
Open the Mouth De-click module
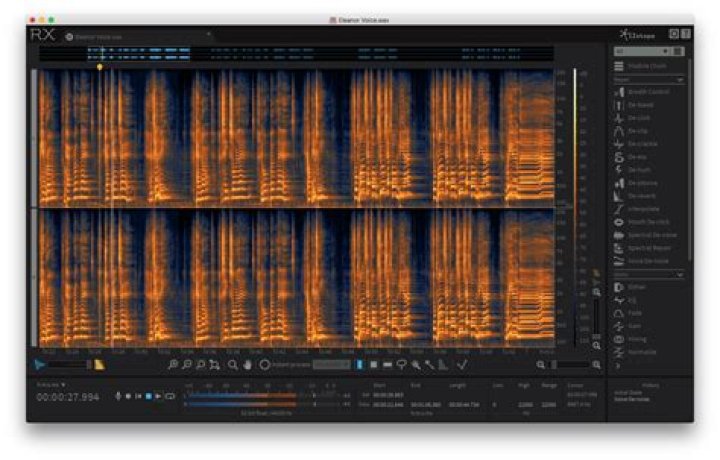click(x=642, y=222)
